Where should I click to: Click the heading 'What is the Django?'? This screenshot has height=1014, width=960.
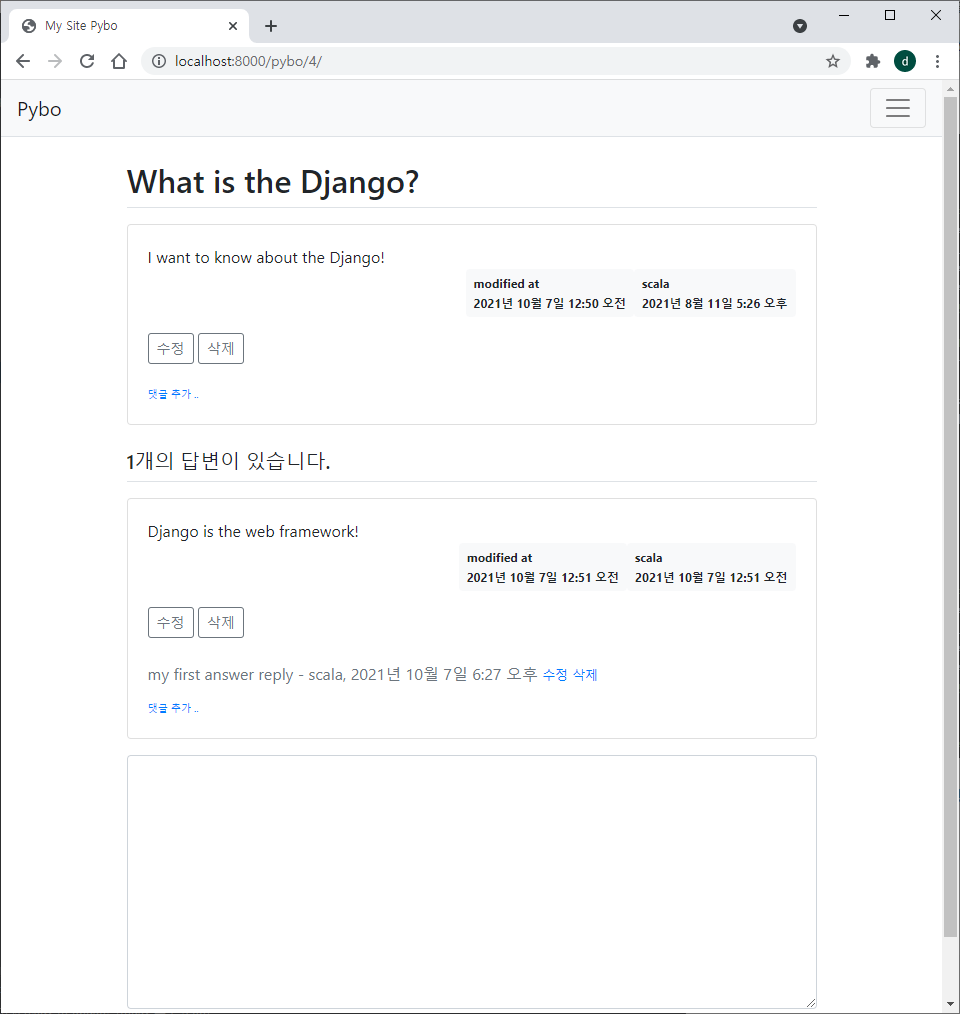273,182
